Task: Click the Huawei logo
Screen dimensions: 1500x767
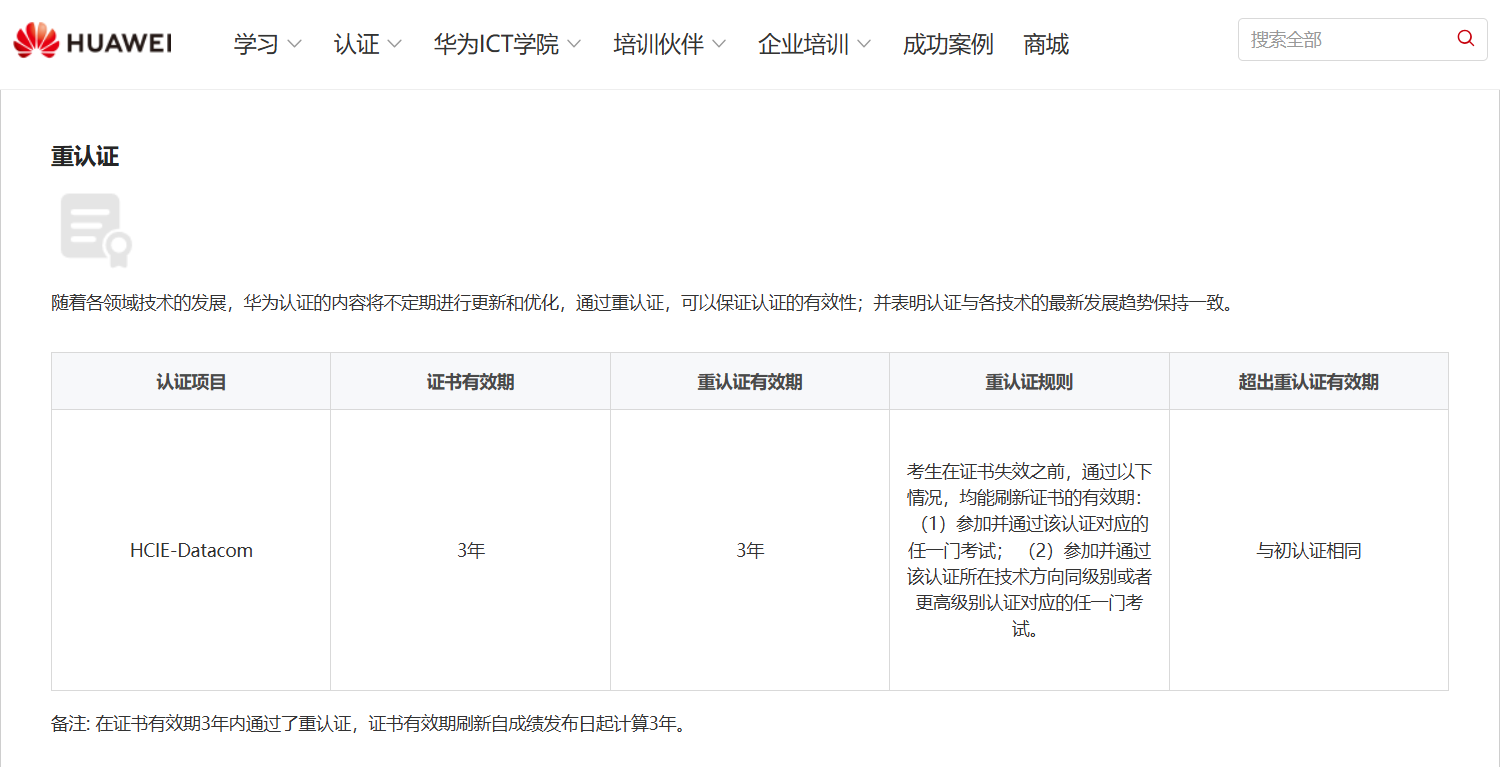Action: [92, 42]
